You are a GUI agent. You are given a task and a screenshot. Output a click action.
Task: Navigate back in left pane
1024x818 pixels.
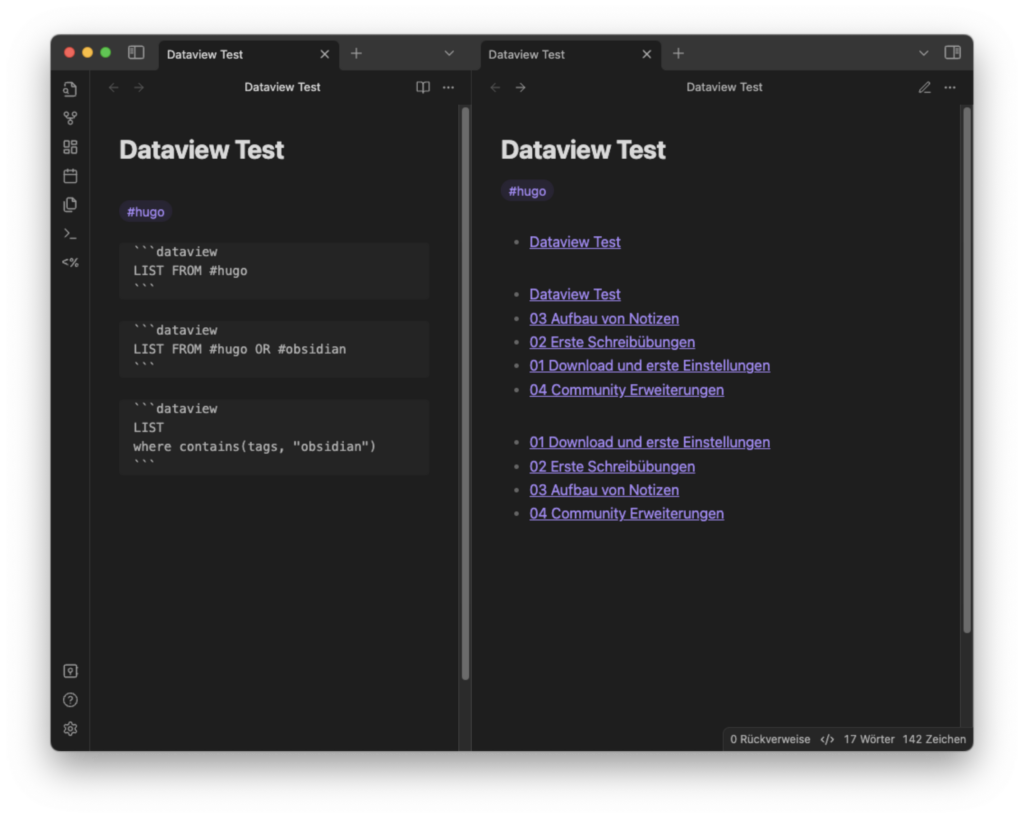114,87
